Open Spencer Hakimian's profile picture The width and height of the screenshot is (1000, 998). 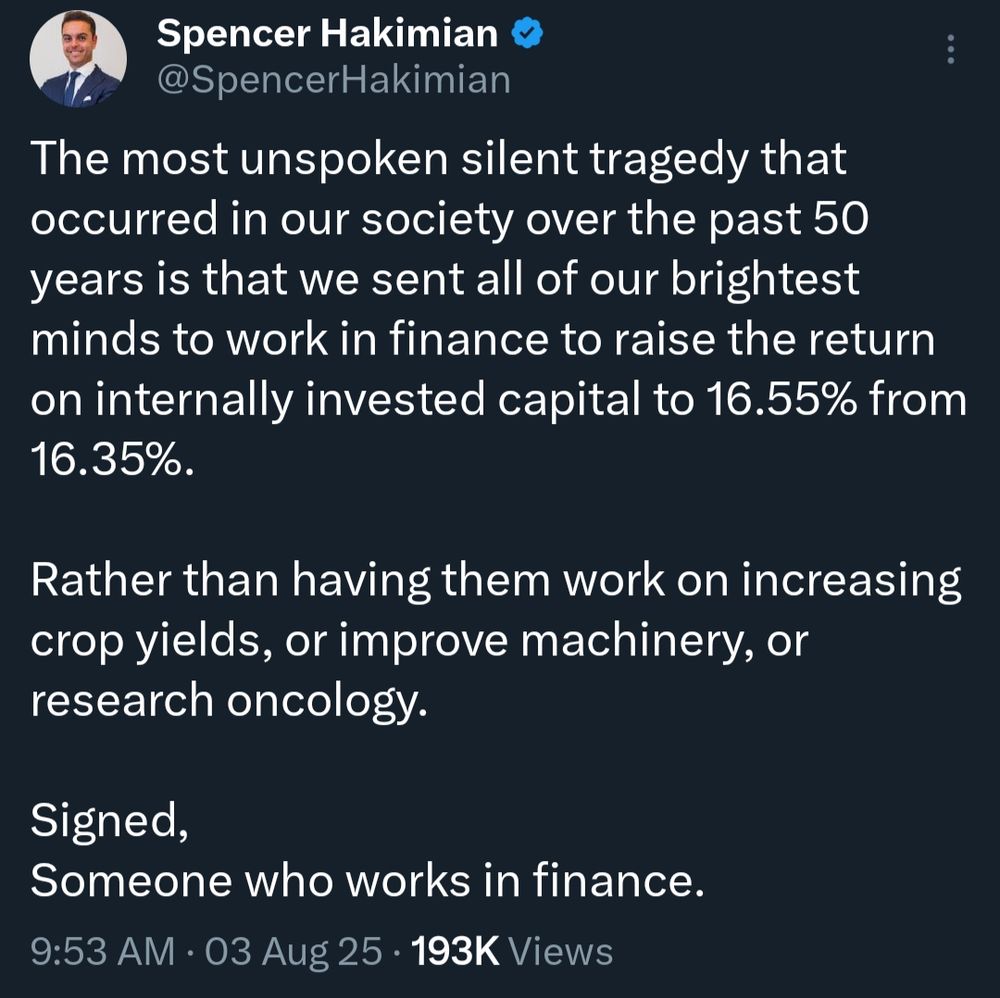coord(78,59)
